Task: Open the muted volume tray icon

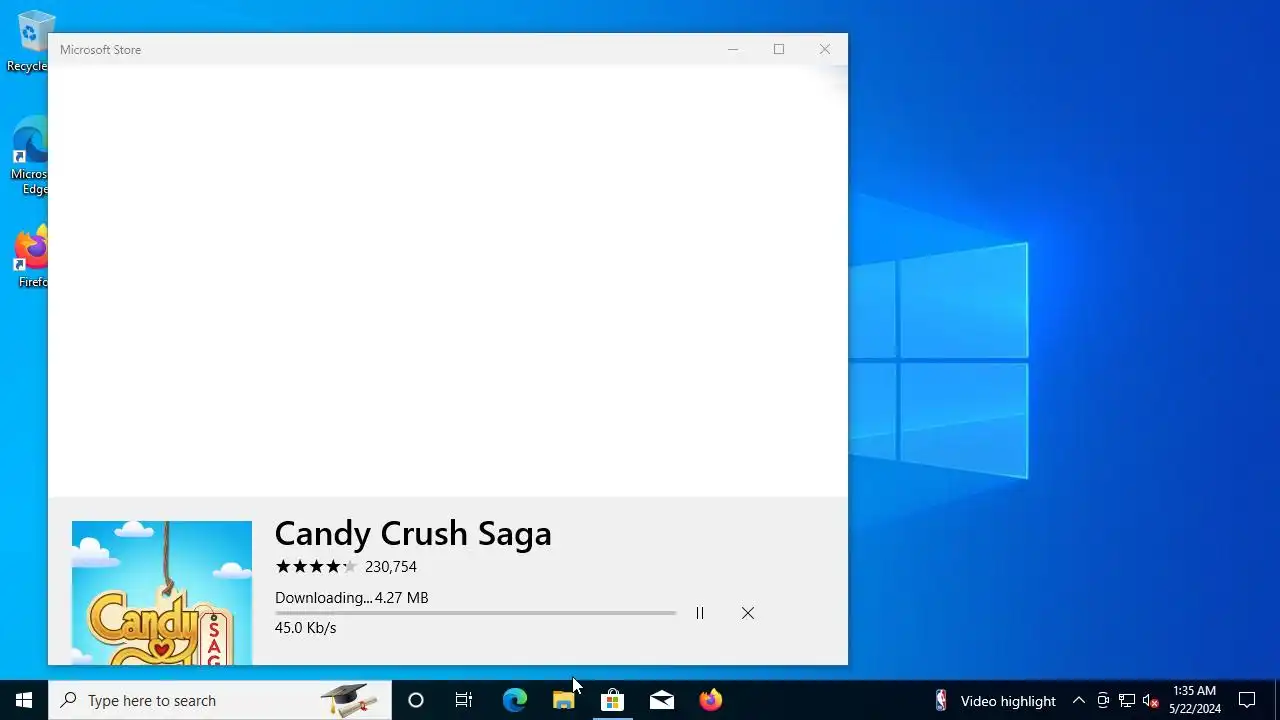Action: click(1151, 700)
